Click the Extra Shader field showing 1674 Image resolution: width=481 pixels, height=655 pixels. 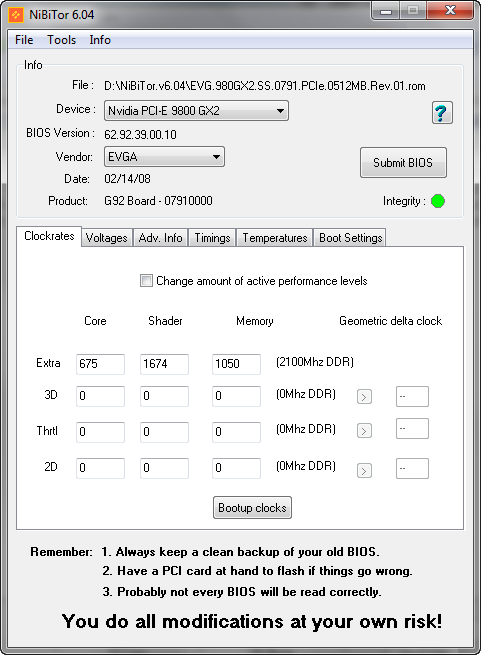tap(164, 364)
